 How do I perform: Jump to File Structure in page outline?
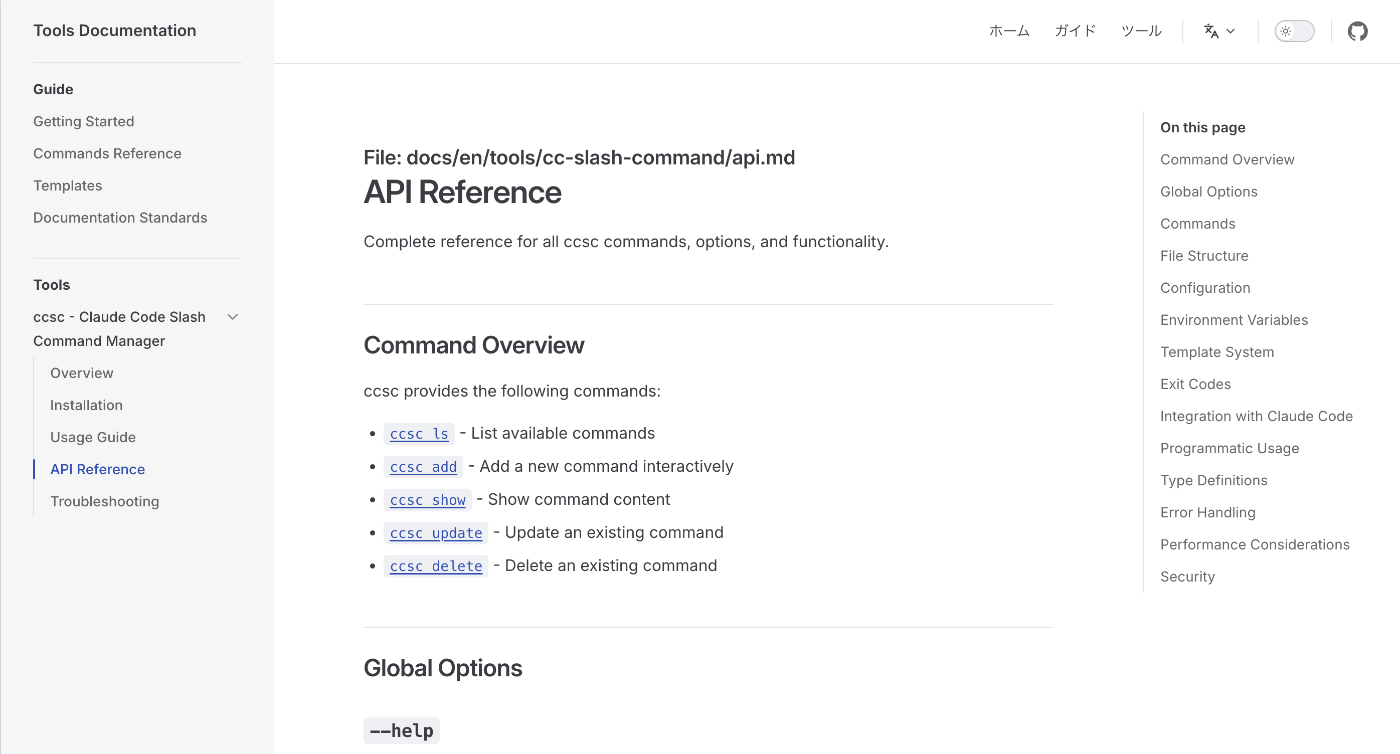[1204, 255]
